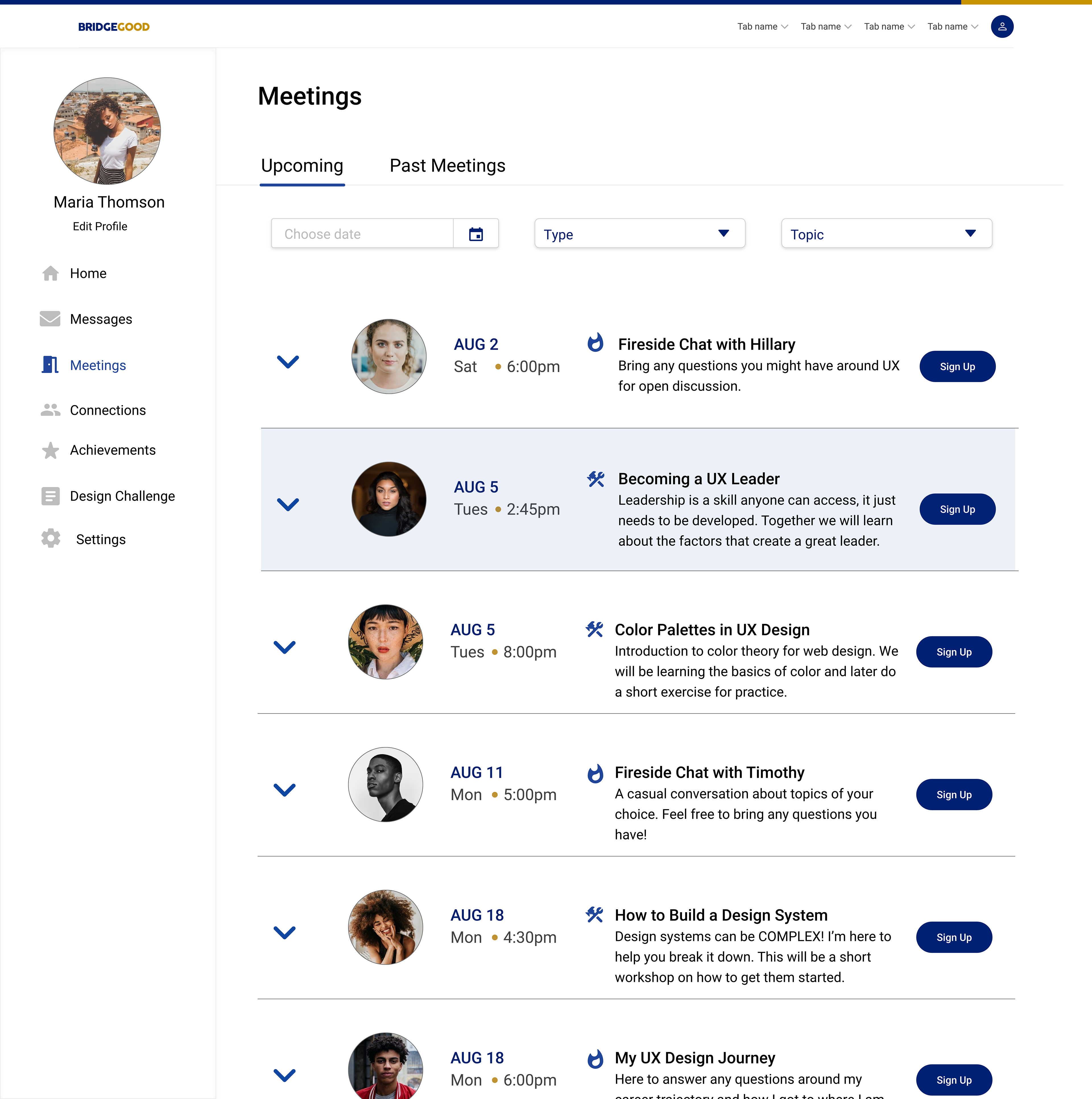Image resolution: width=1092 pixels, height=1099 pixels.
Task: Click the Home sidebar icon
Action: (x=51, y=273)
